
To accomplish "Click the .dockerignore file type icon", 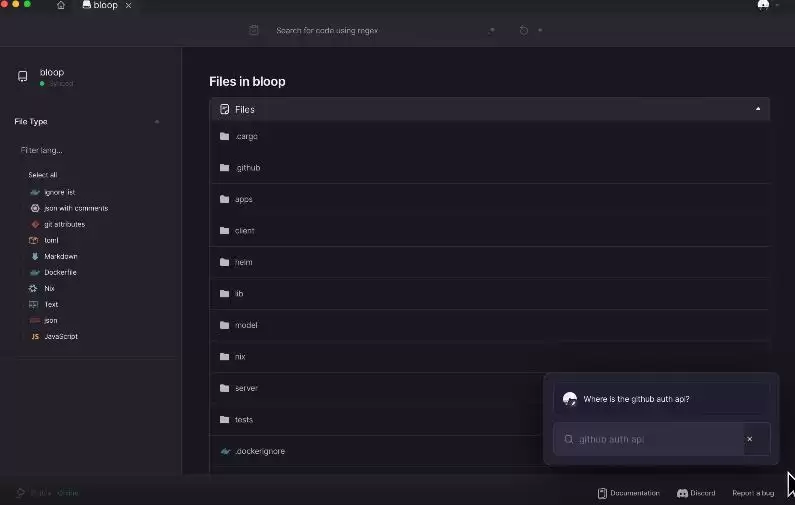I will [225, 451].
